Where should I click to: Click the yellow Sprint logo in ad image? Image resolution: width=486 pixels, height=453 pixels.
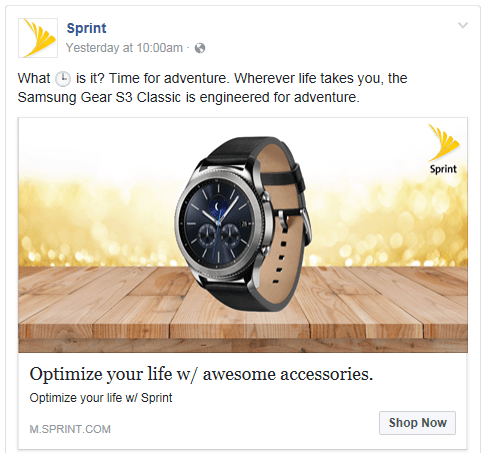point(444,143)
